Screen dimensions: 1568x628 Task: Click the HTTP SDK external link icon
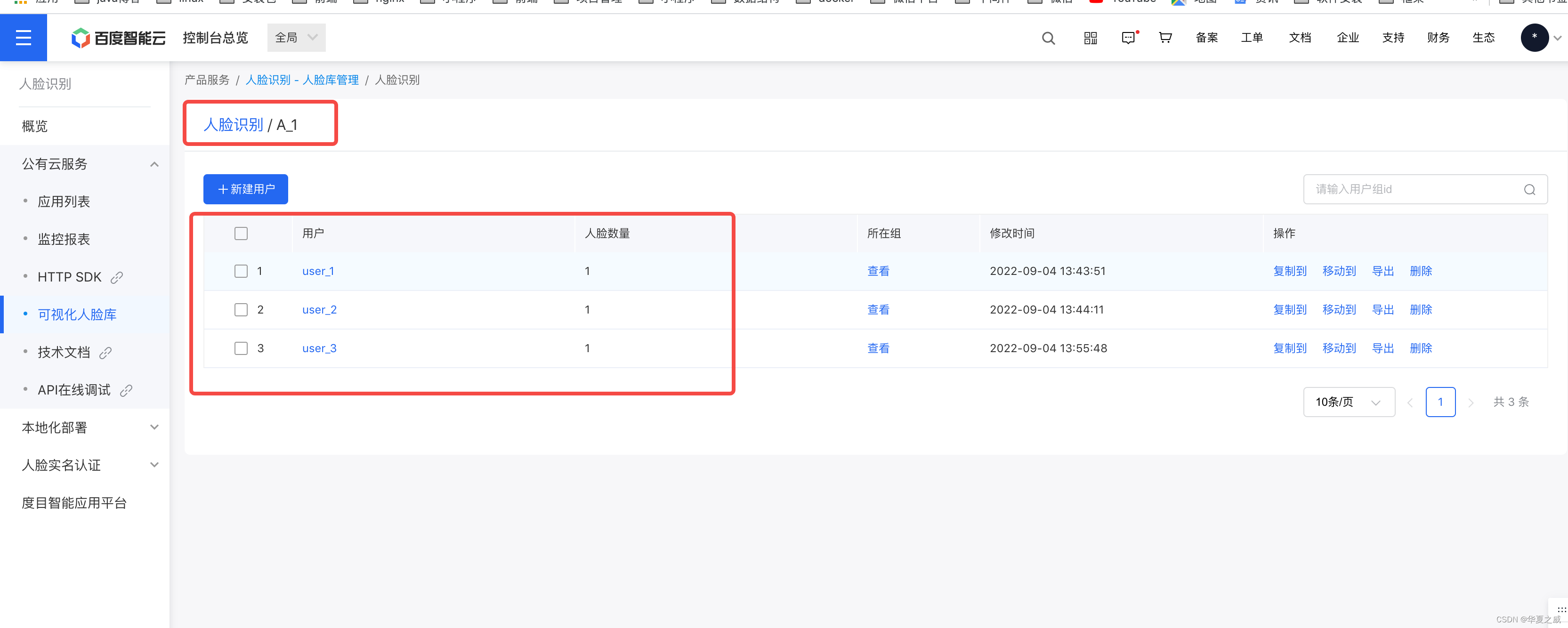(x=117, y=277)
